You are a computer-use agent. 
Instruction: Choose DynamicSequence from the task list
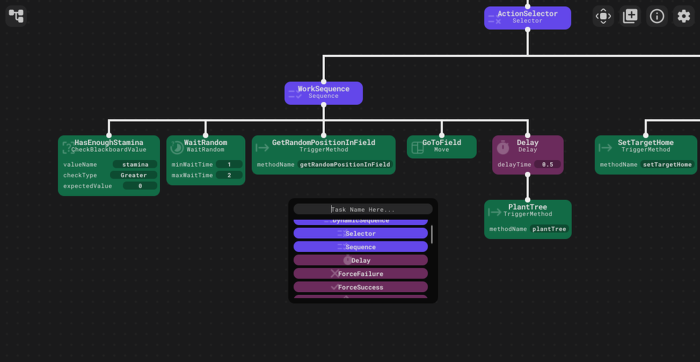click(x=361, y=221)
